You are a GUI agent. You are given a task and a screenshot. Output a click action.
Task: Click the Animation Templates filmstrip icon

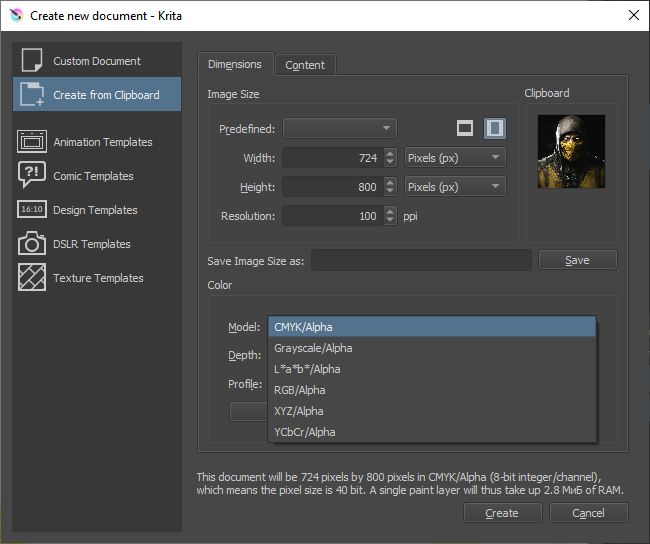[x=32, y=142]
